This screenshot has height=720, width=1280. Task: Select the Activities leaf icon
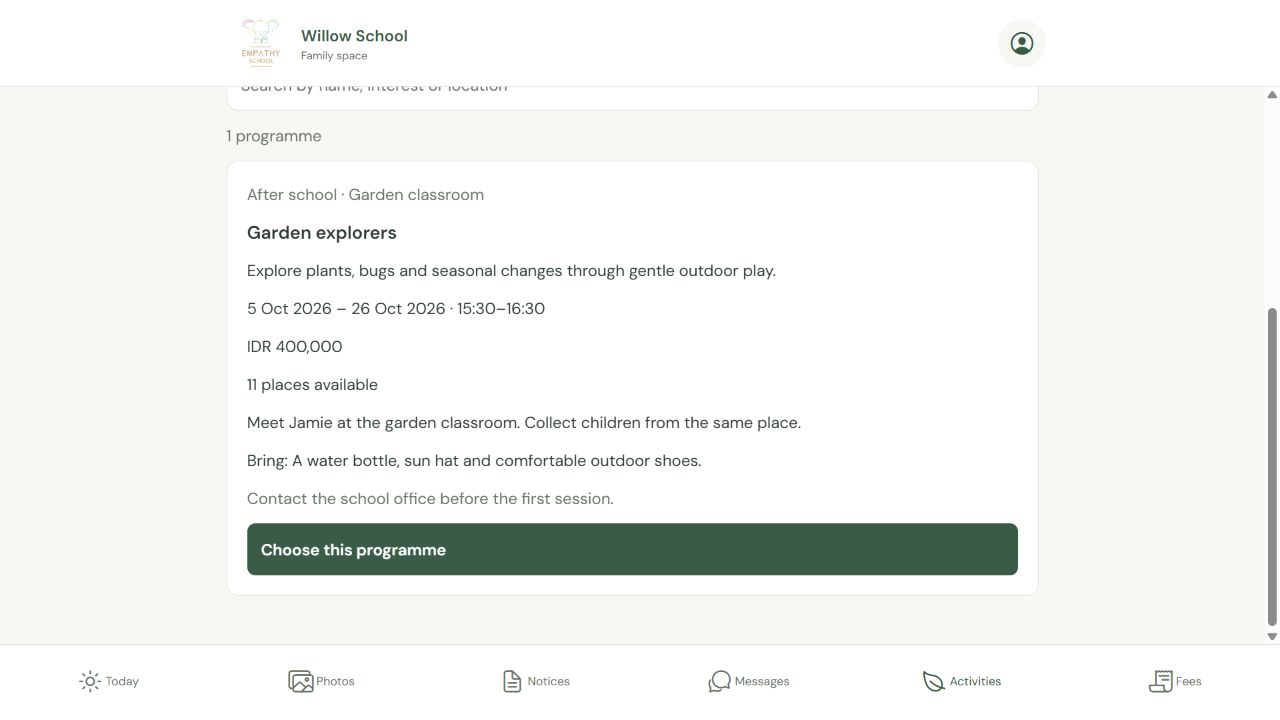[933, 681]
